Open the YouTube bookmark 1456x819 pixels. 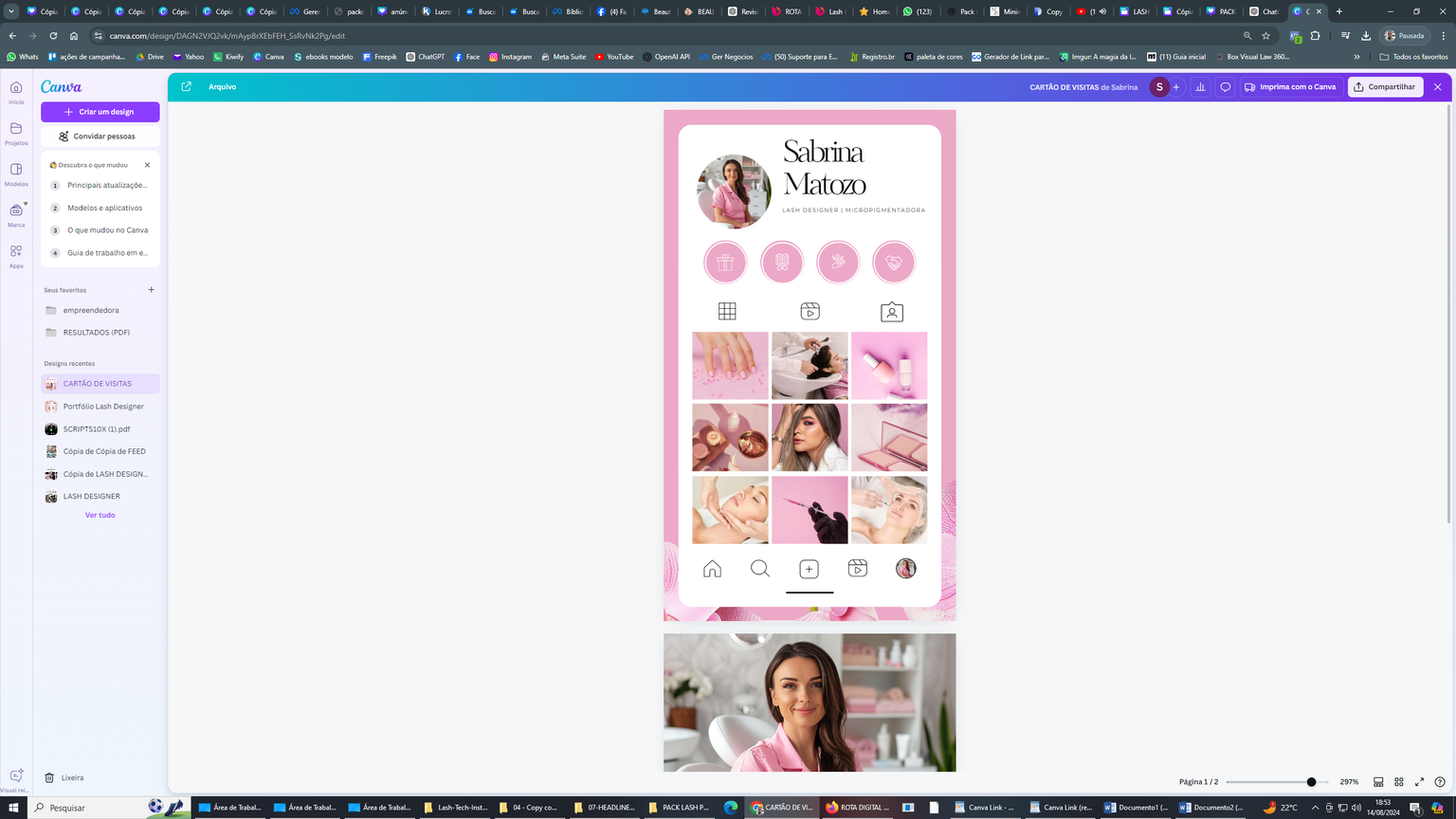(614, 57)
